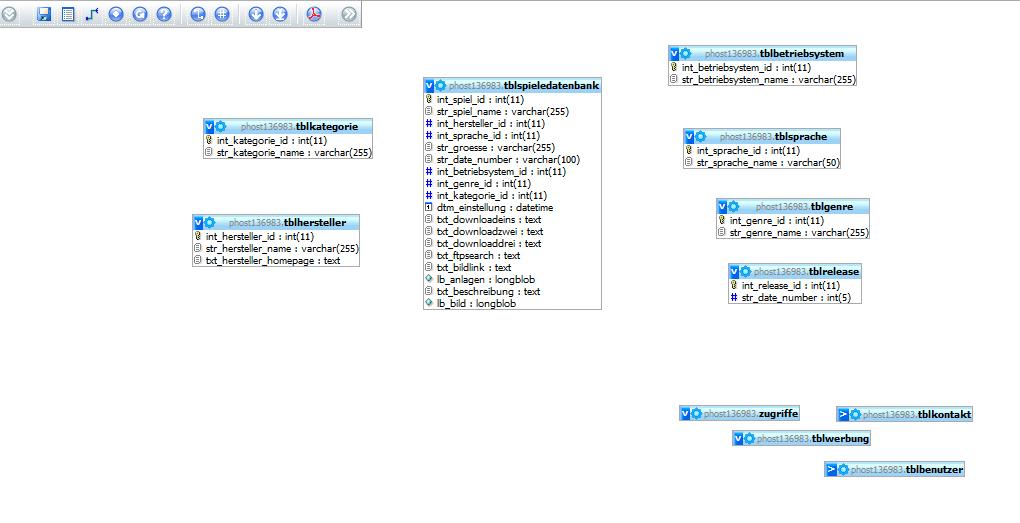The image size is (1020, 523).
Task: Expand the collapsed tblkontakt table
Action: (x=843, y=414)
